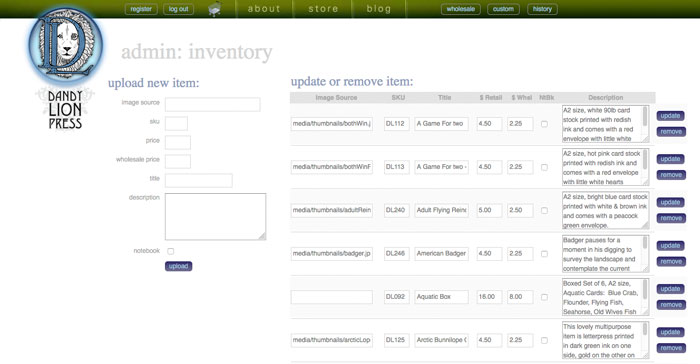The height and width of the screenshot is (364, 700).
Task: Open the about page
Action: pyautogui.click(x=264, y=9)
